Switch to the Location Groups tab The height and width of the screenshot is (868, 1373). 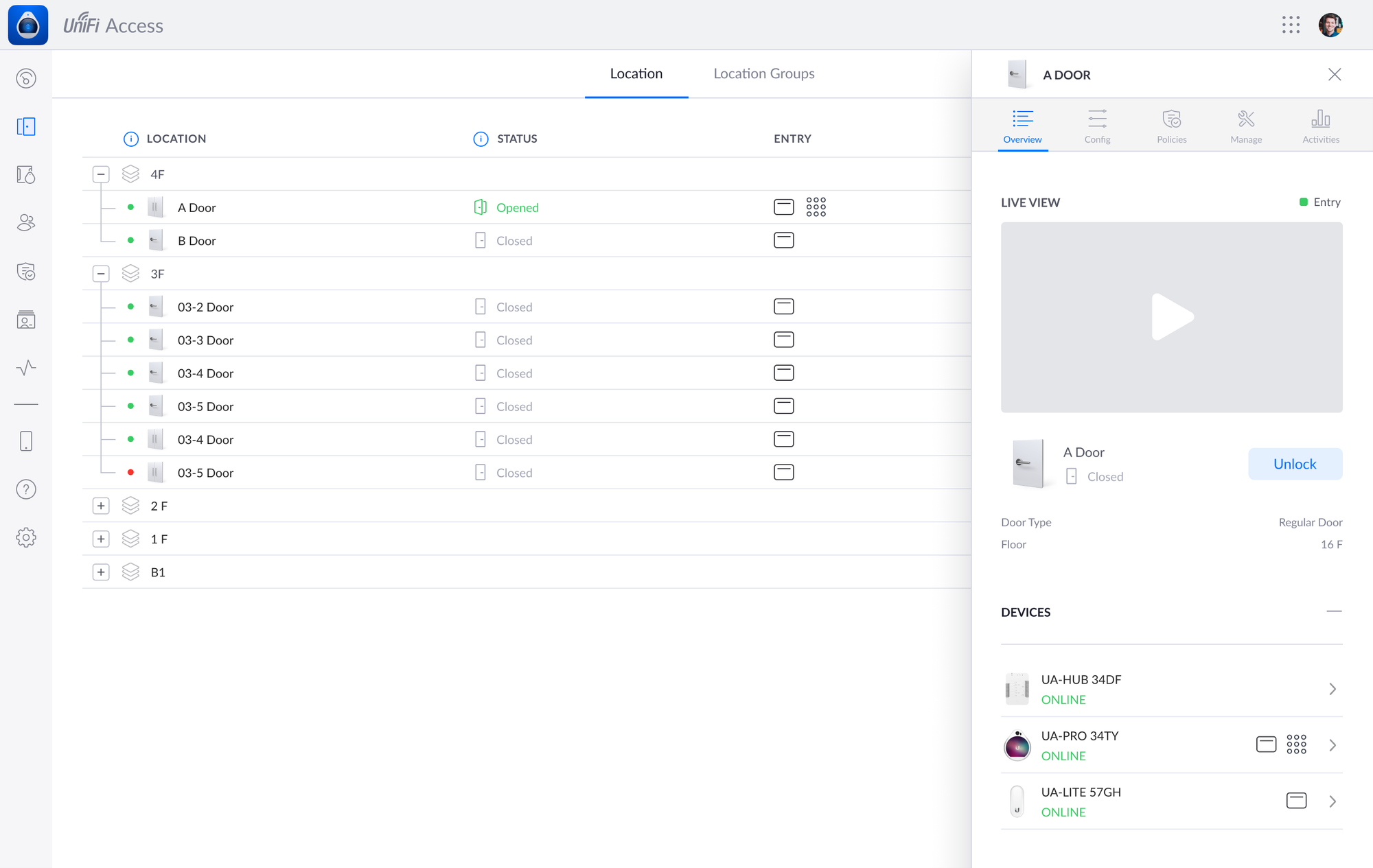coord(763,74)
